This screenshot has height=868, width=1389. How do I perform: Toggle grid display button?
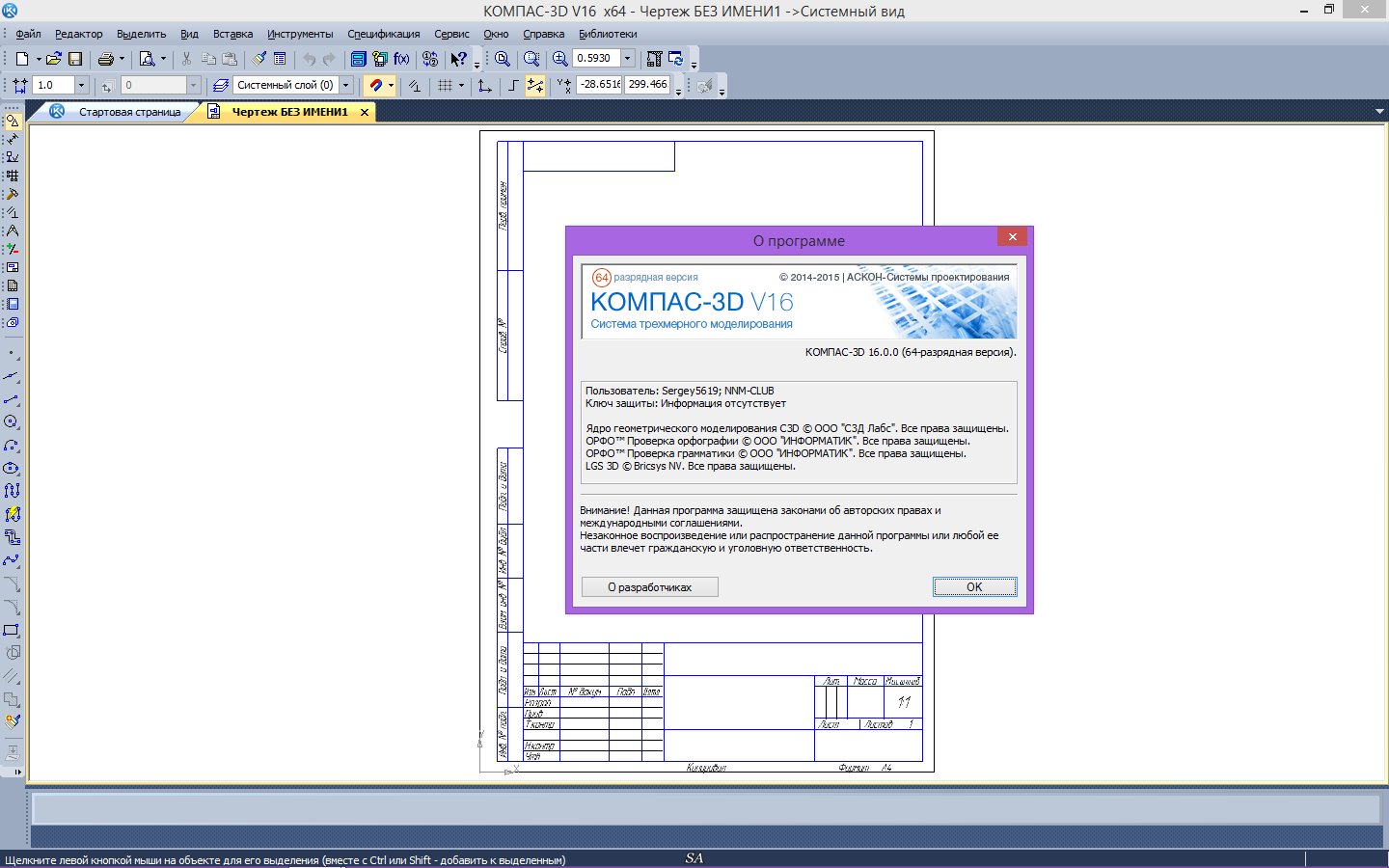[446, 85]
